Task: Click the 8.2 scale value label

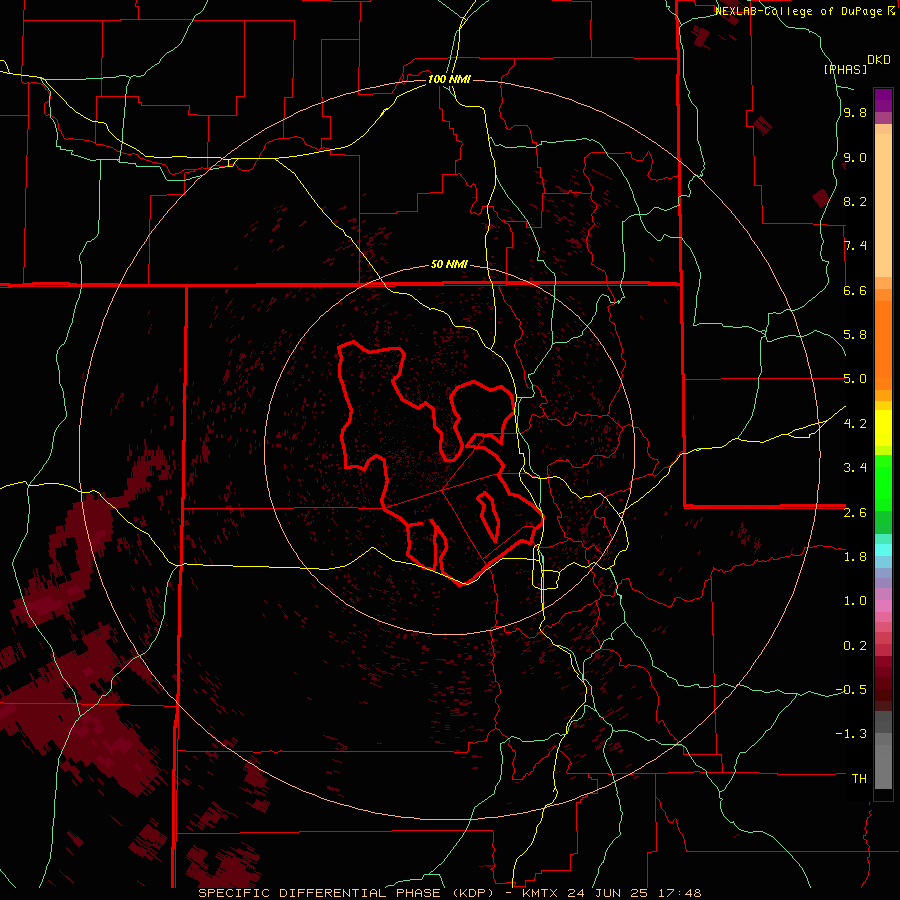Action: point(855,201)
